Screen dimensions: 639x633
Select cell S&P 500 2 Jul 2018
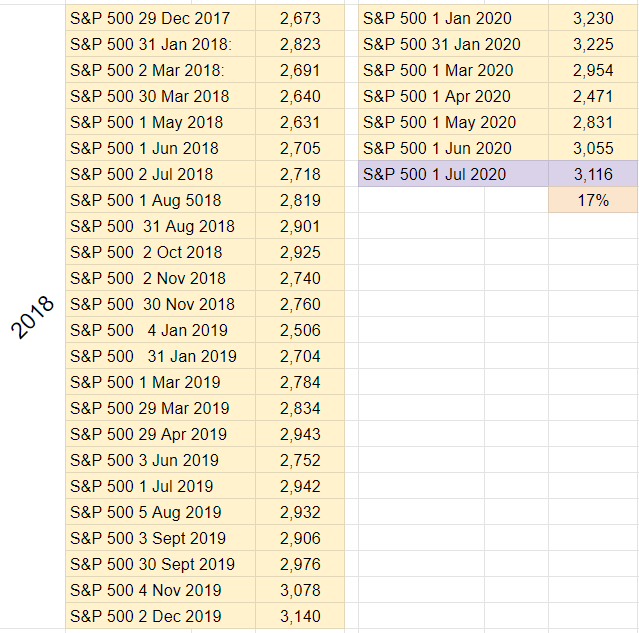click(160, 174)
